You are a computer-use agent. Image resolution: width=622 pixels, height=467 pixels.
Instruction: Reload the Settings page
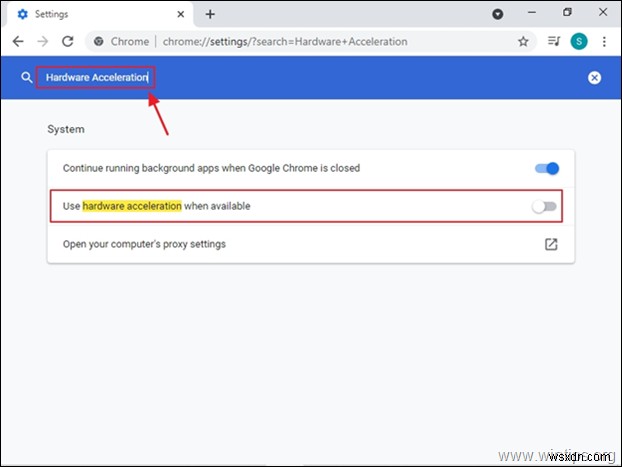(68, 41)
